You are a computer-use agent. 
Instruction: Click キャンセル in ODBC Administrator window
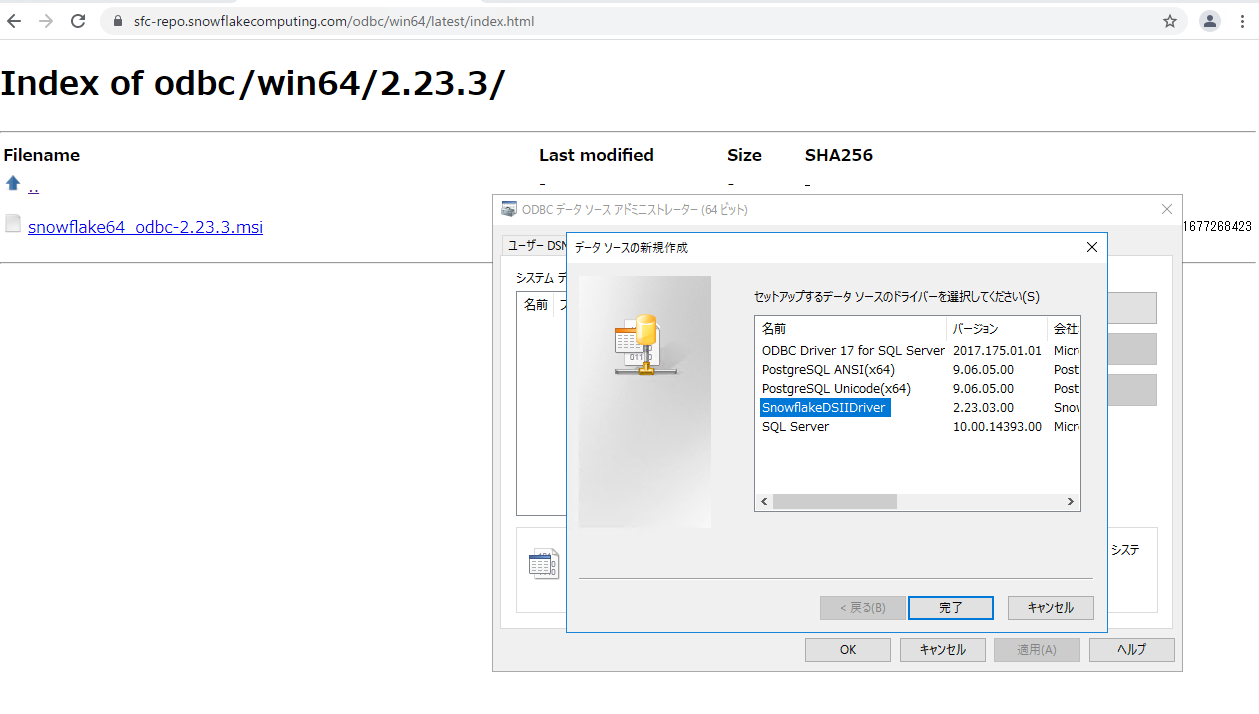[x=942, y=650]
